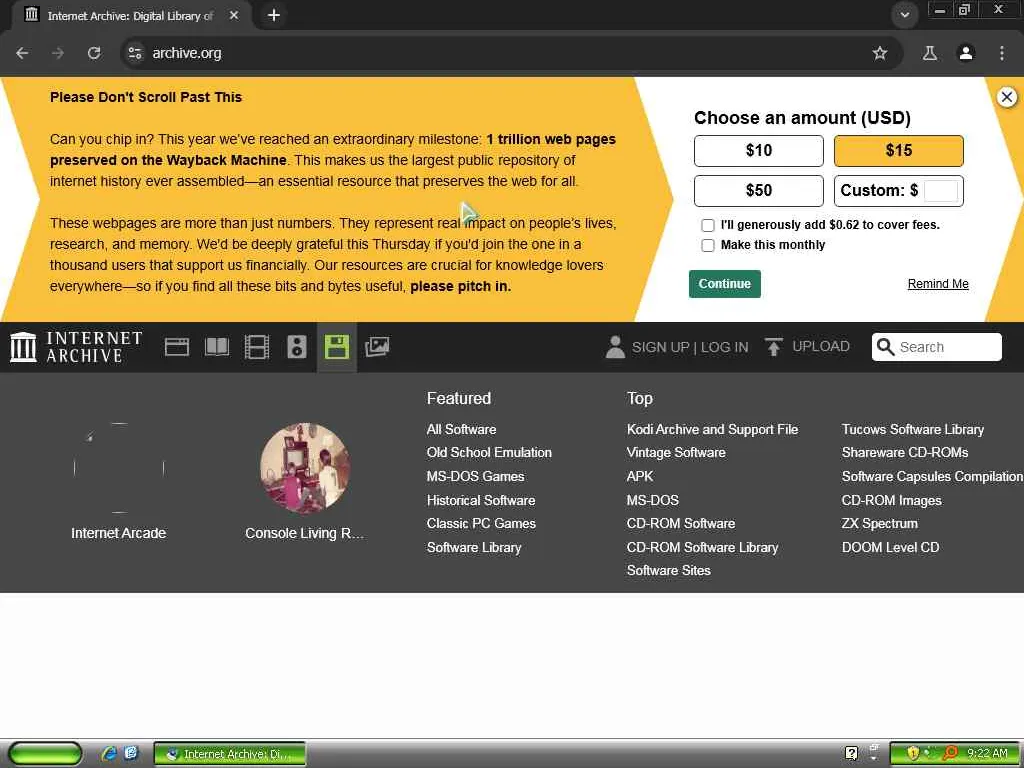The height and width of the screenshot is (768, 1024).
Task: Open DOOM Level CD
Action: click(x=890, y=547)
